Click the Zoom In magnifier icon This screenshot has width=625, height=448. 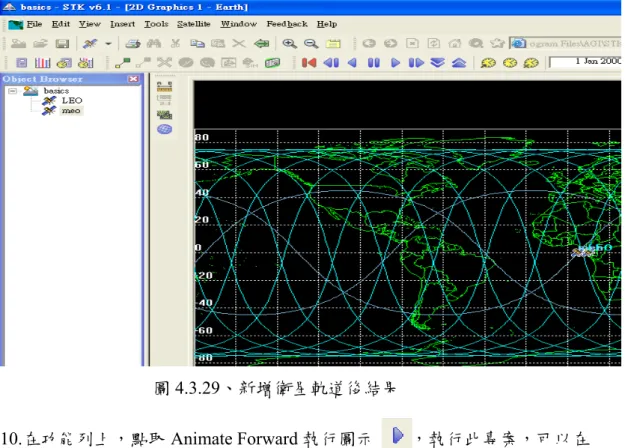[x=289, y=43]
